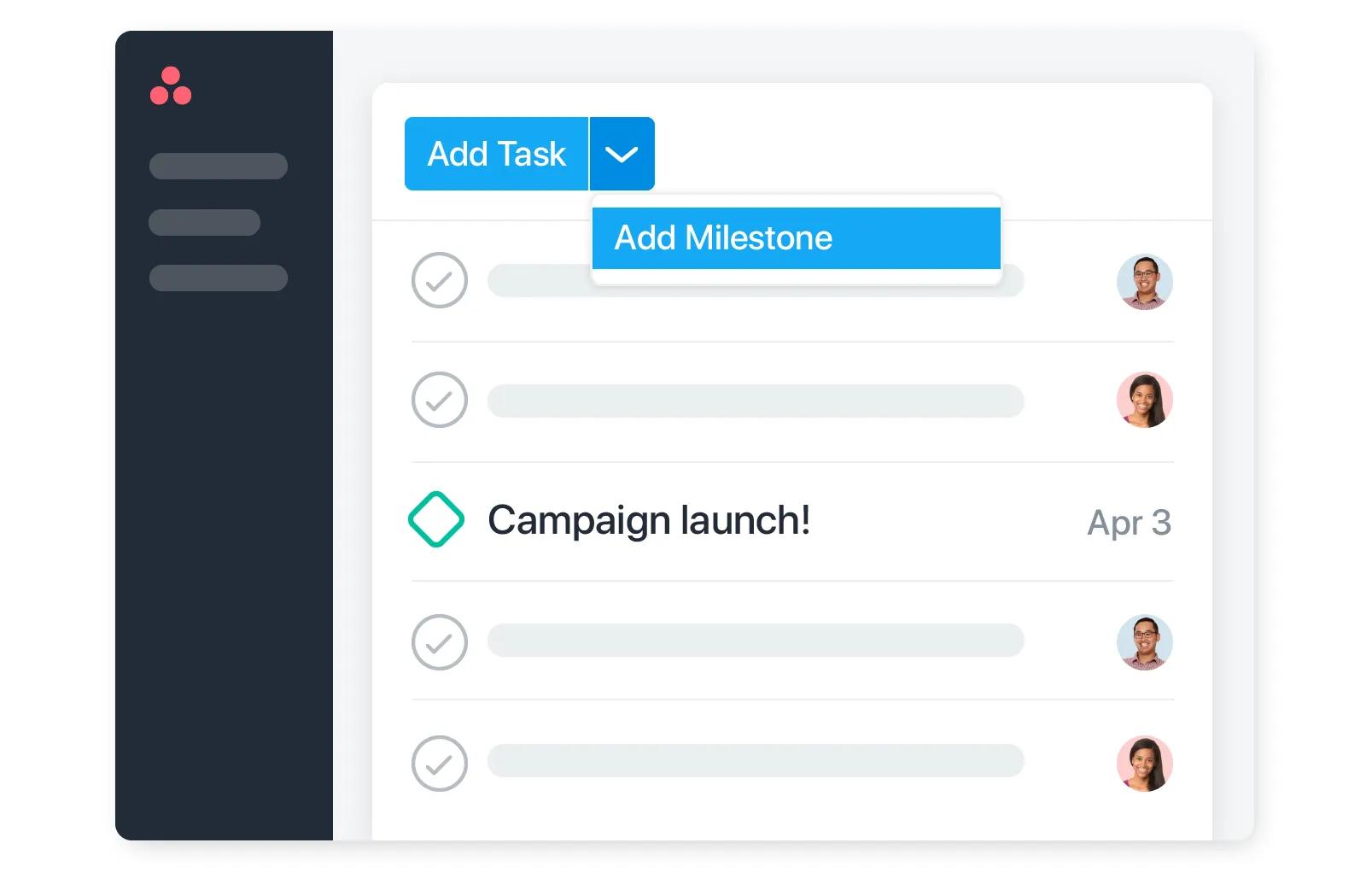
Task: Click the Add Task button
Action: (x=496, y=154)
